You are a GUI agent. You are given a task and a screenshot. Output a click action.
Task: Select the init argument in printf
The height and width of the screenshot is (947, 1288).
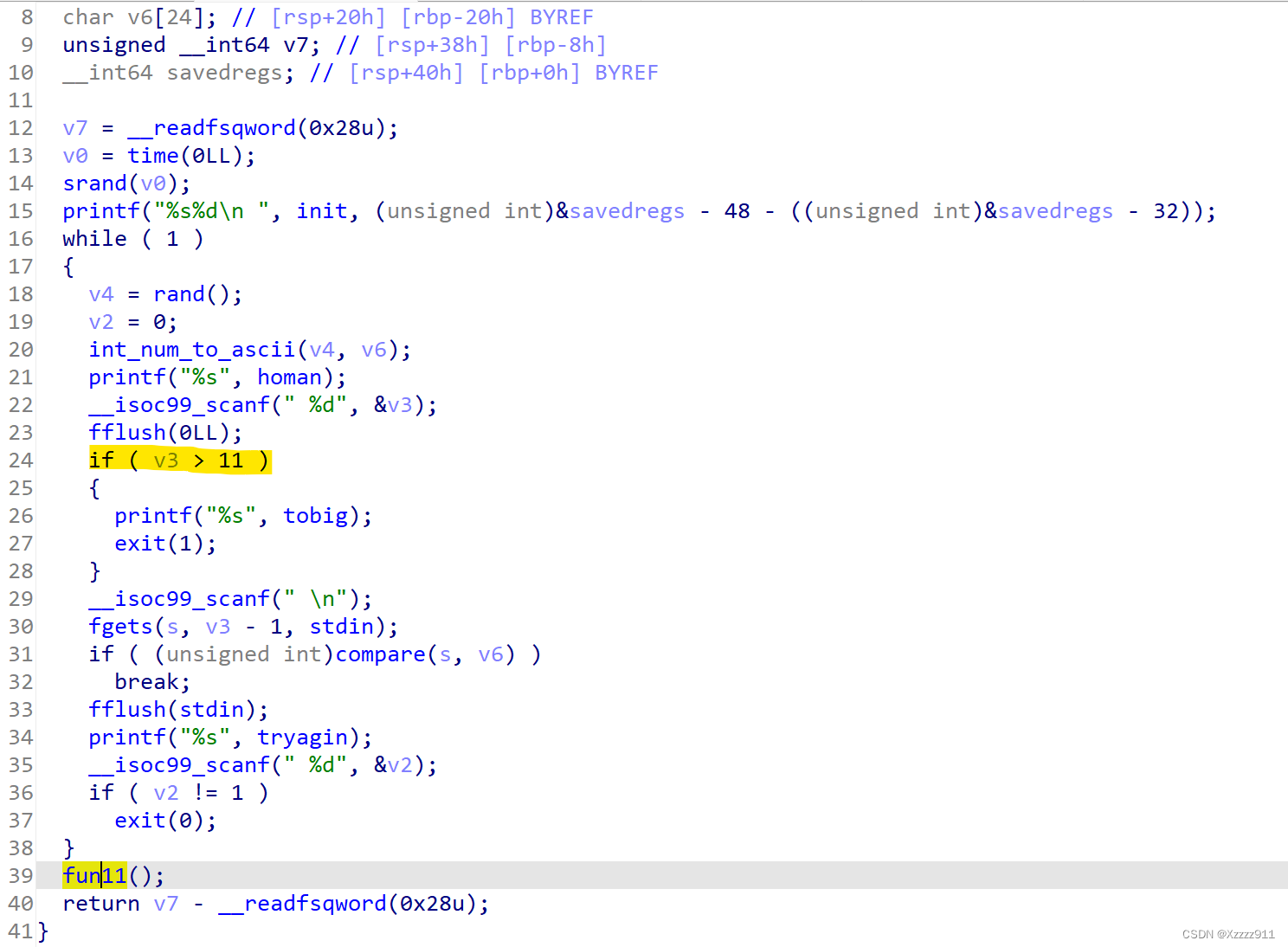321,211
